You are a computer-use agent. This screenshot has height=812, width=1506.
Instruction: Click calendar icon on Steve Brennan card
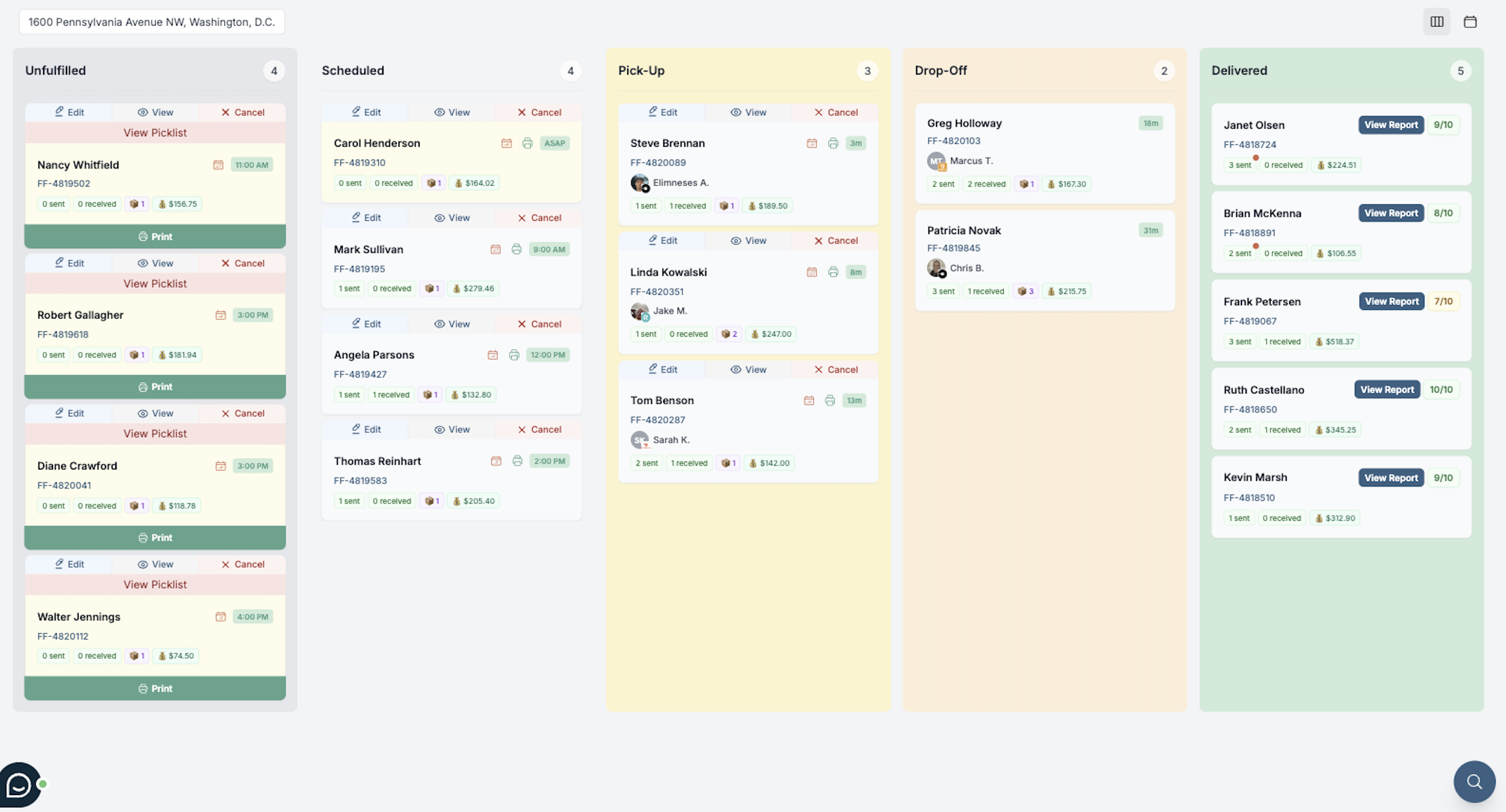coord(811,143)
